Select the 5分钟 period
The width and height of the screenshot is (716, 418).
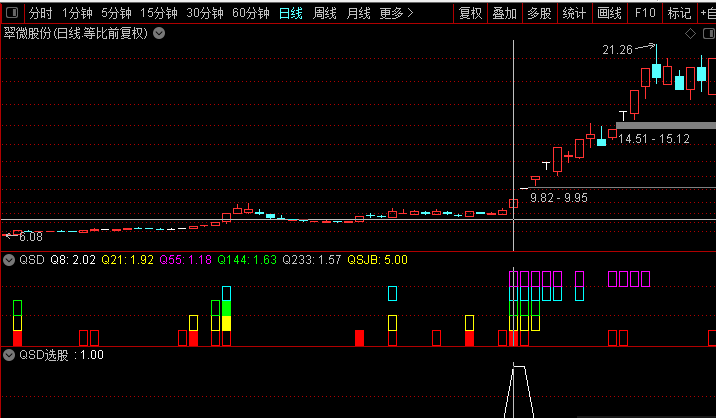tap(116, 13)
